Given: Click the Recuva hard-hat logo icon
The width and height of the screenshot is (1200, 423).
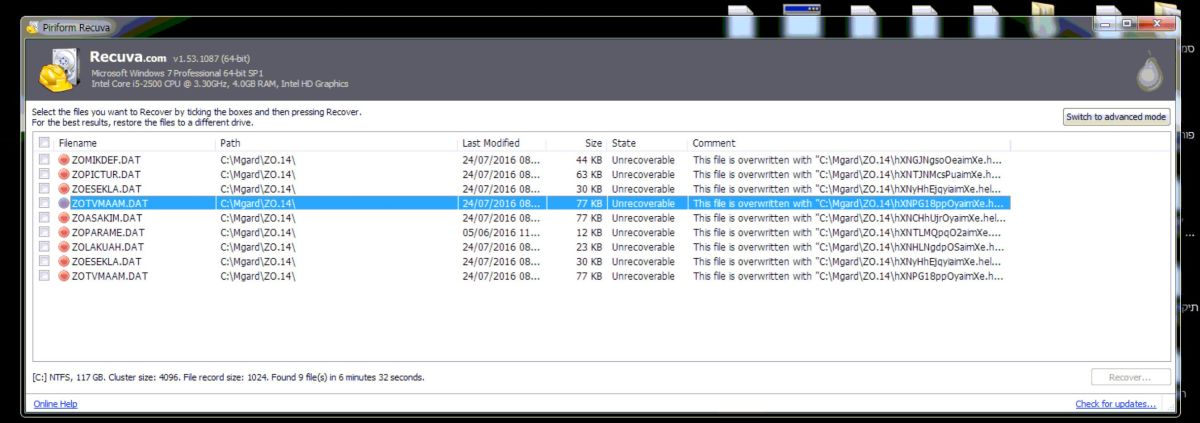Looking at the screenshot, I should (60, 71).
